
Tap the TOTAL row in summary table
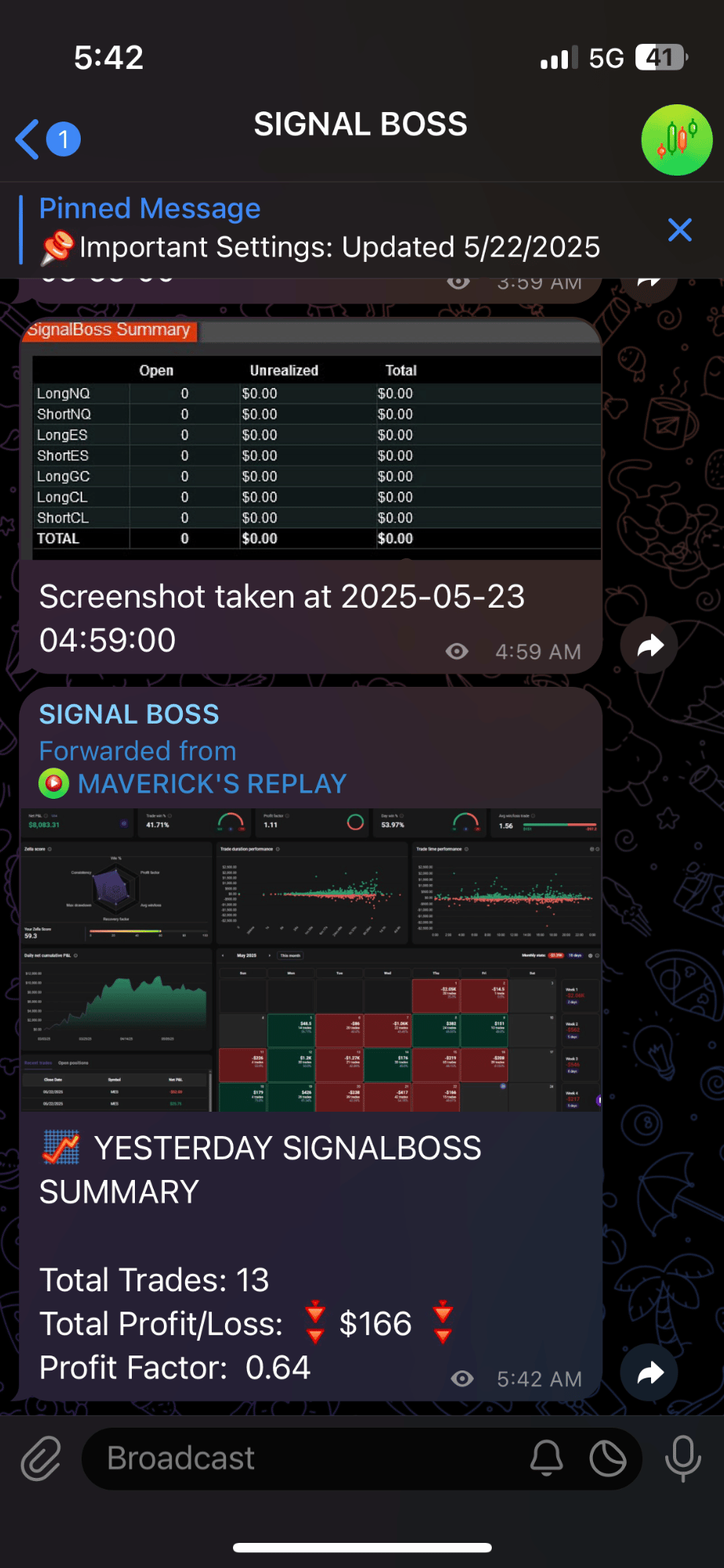[x=317, y=539]
